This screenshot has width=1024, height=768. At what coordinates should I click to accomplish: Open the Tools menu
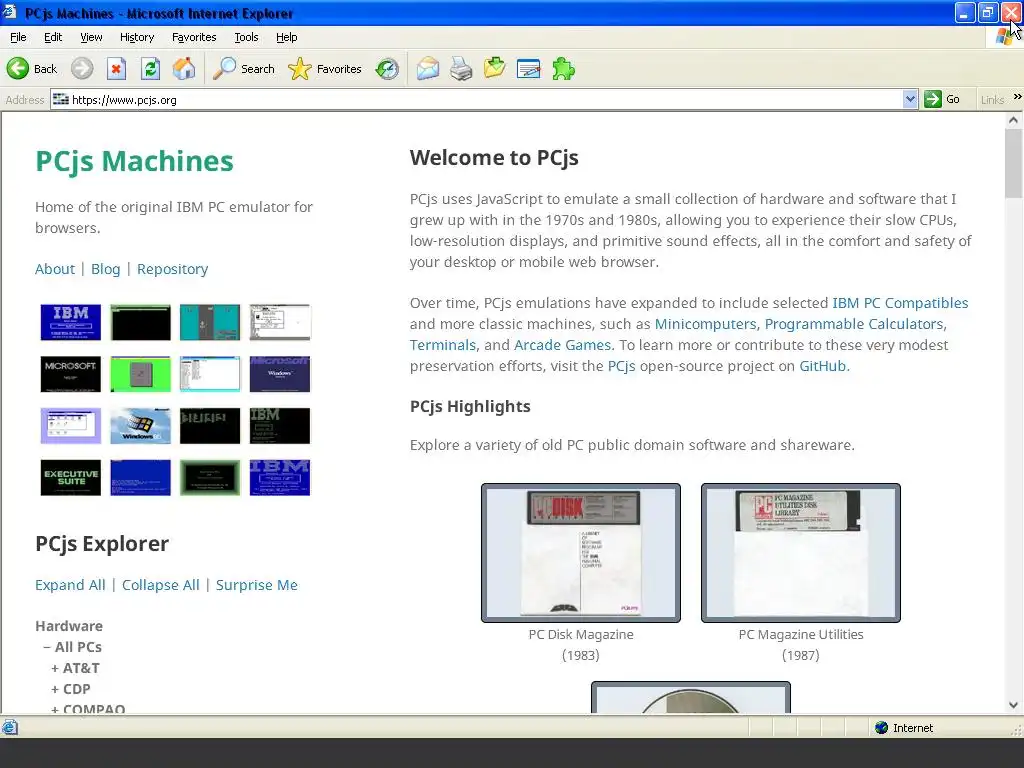(246, 37)
